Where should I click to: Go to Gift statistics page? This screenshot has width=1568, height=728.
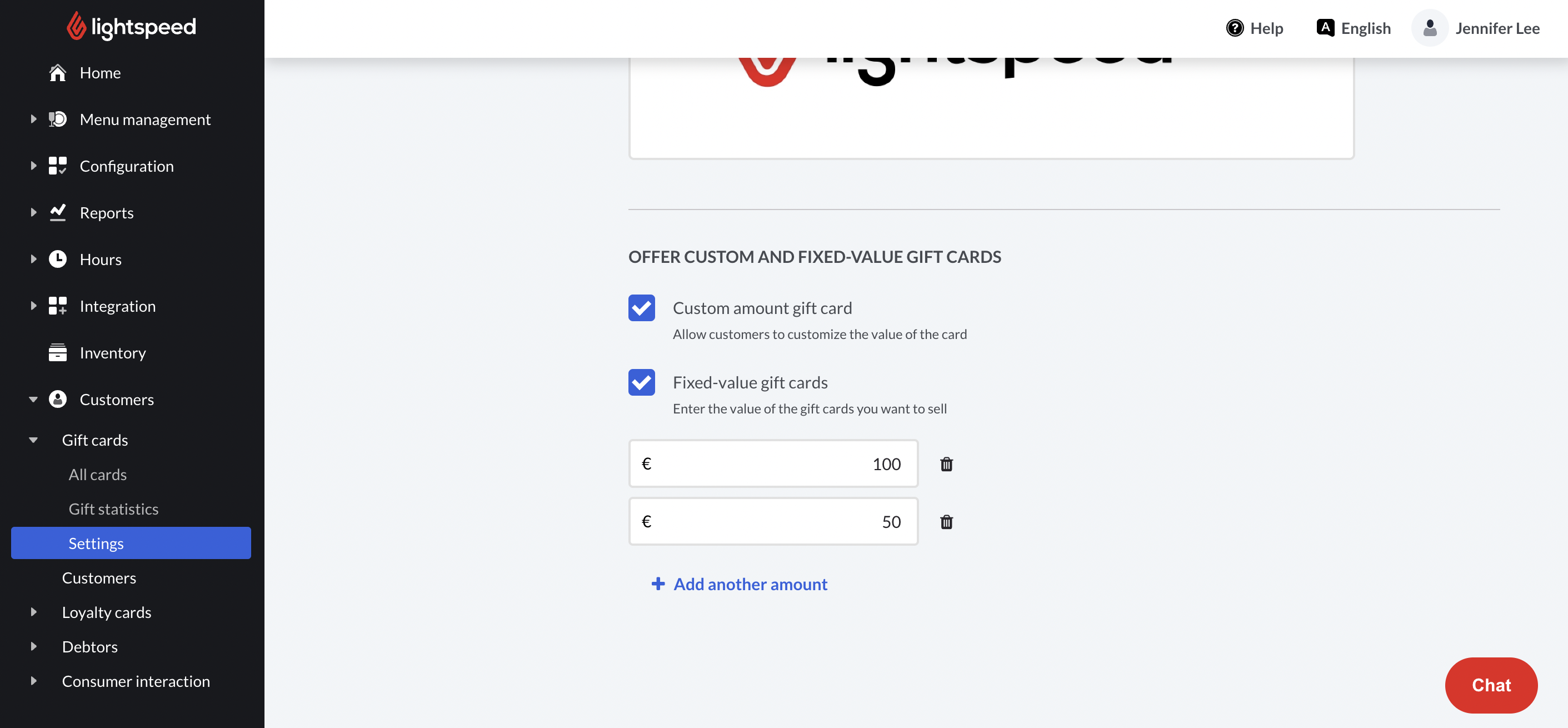[x=113, y=509]
